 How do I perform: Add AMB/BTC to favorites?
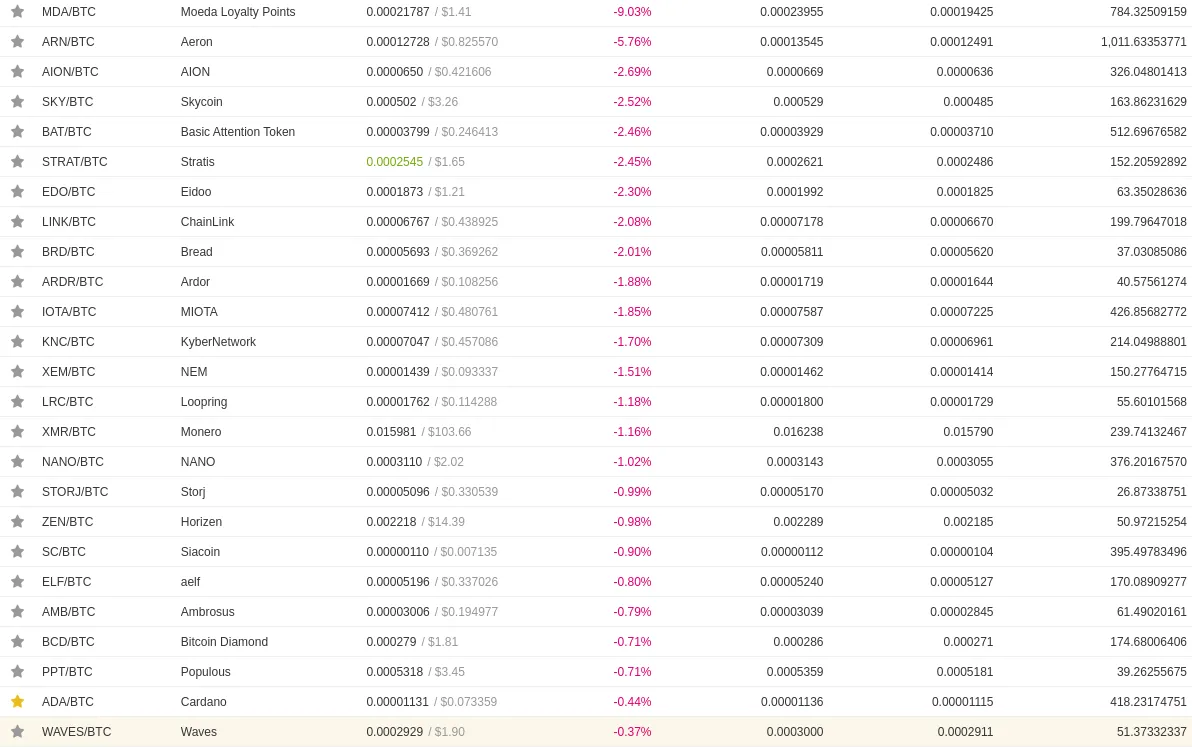click(x=17, y=612)
